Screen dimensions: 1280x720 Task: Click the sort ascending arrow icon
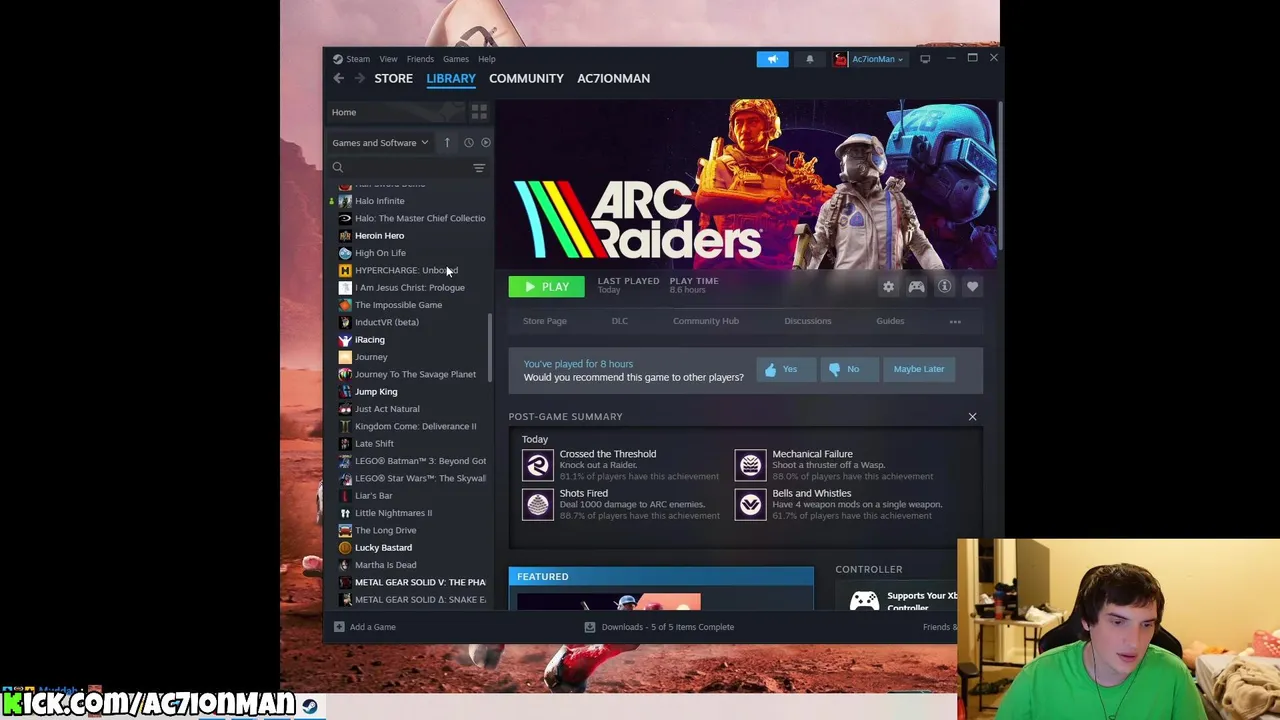pos(447,143)
